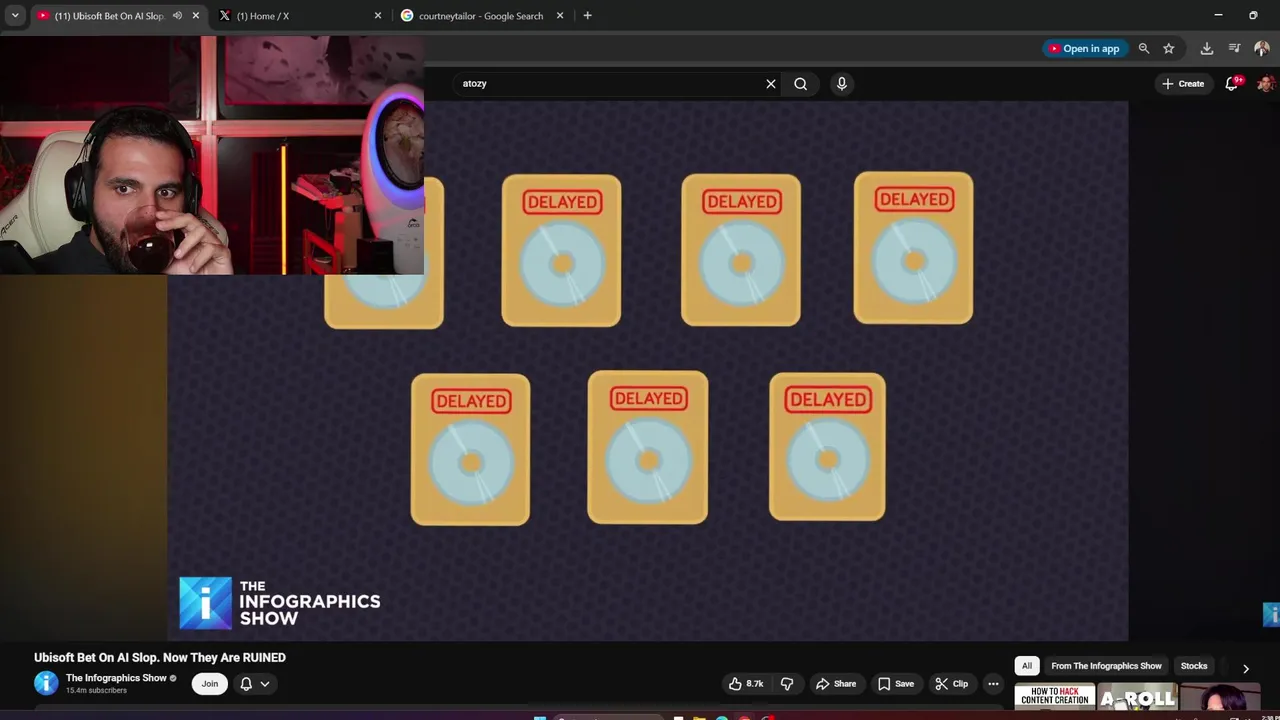Image resolution: width=1280 pixels, height=720 pixels.
Task: Expand the subscription notification dropdown arrow
Action: tap(265, 684)
